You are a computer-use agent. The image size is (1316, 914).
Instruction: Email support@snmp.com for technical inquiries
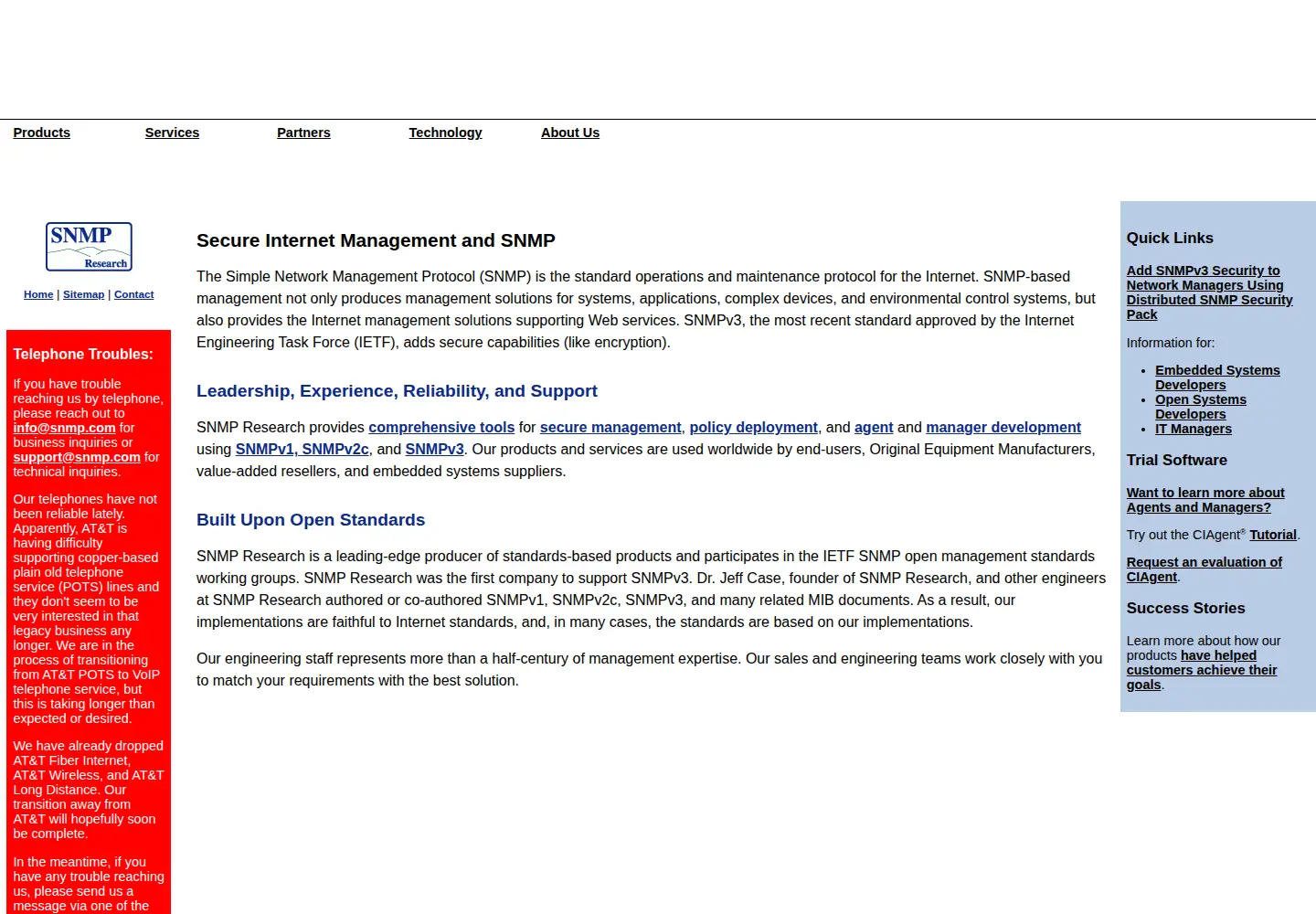click(77, 457)
